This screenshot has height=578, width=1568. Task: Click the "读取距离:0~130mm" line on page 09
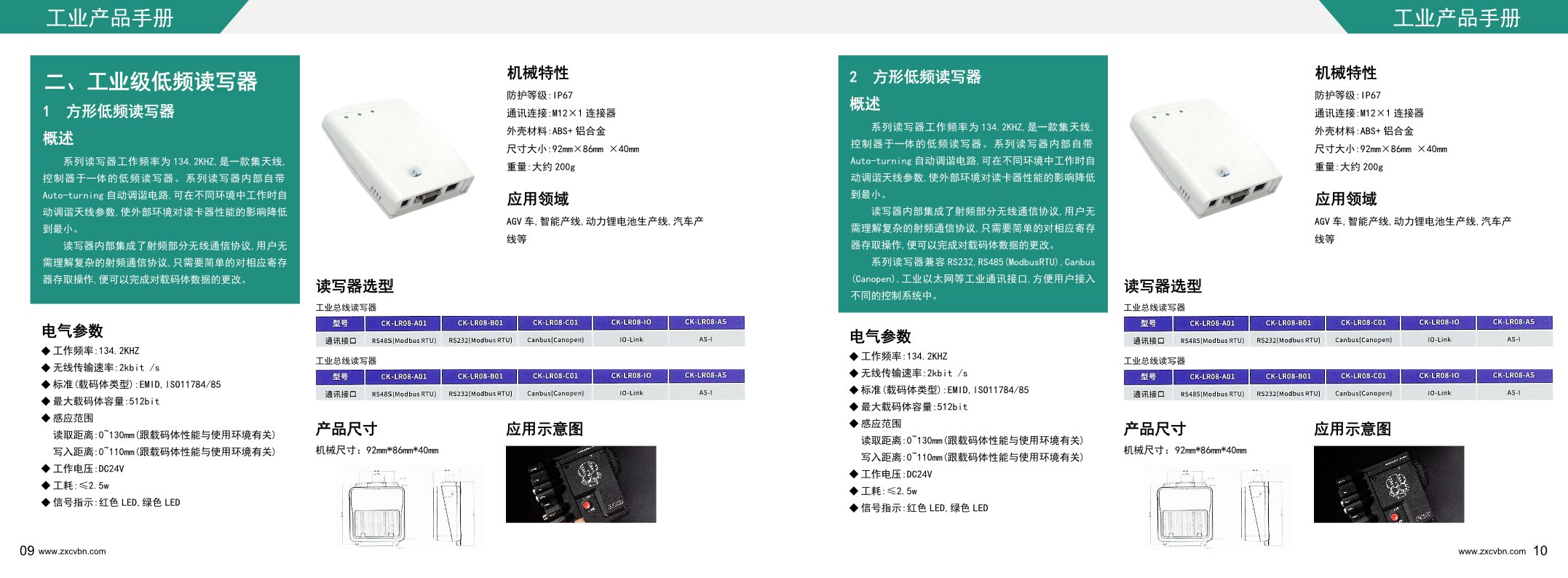tap(165, 435)
